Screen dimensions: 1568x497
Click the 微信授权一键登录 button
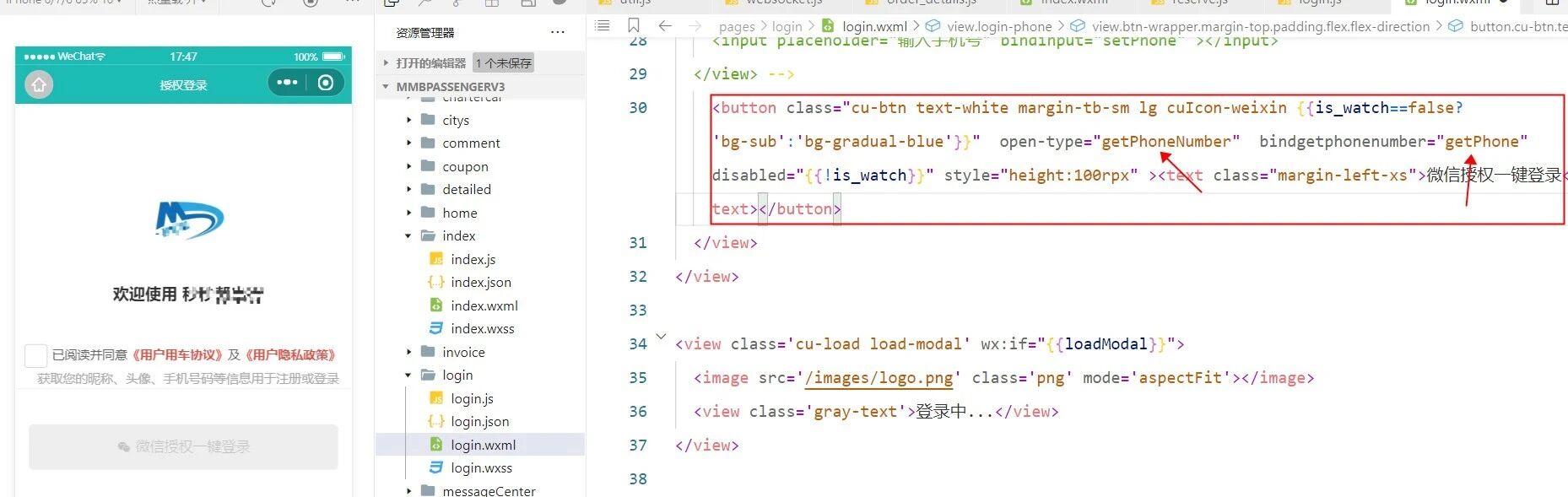pos(183,447)
